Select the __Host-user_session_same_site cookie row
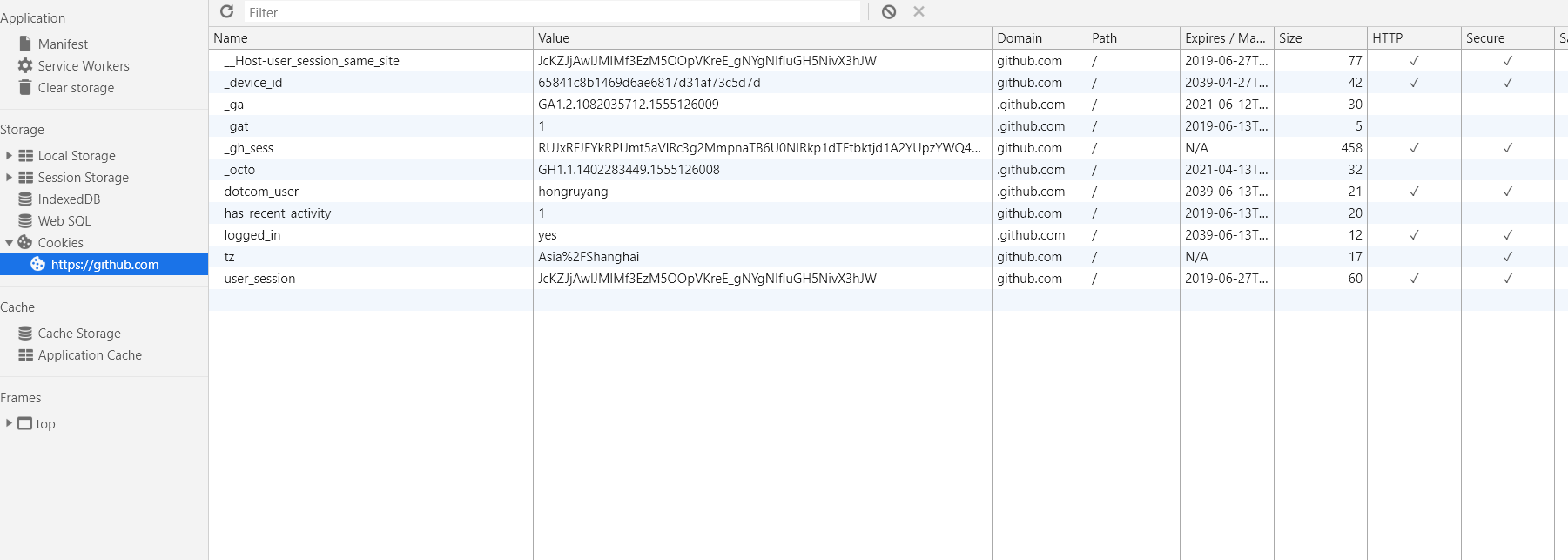This screenshot has height=560, width=1568. point(888,60)
